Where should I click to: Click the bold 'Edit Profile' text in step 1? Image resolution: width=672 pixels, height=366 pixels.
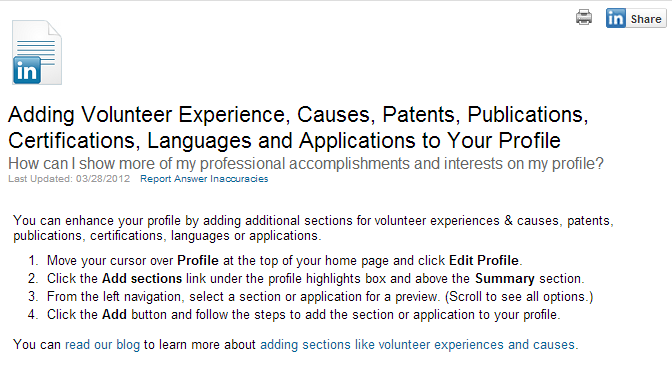pos(484,261)
